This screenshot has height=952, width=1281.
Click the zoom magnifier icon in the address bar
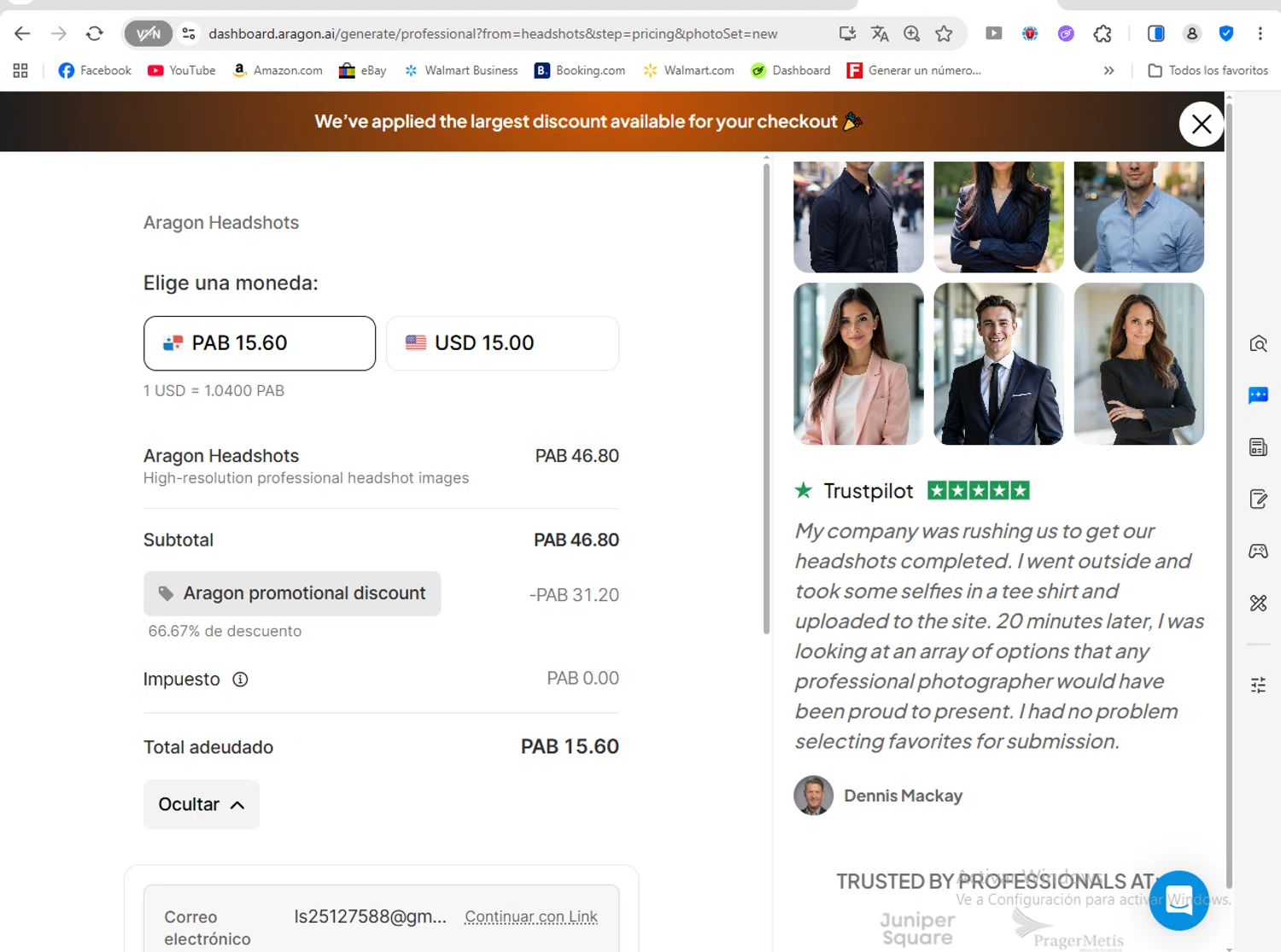(x=912, y=33)
